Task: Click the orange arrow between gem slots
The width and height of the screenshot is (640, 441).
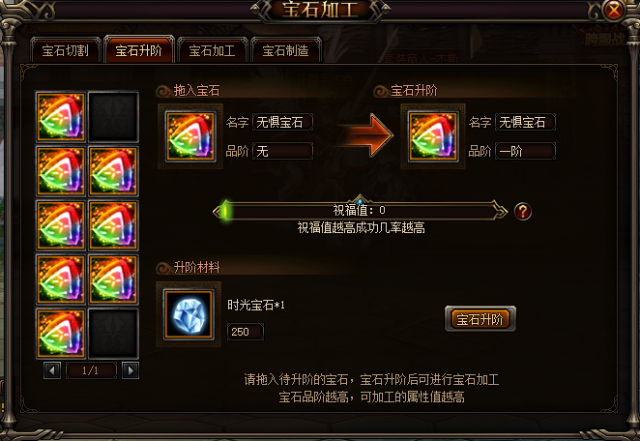Action: point(366,135)
